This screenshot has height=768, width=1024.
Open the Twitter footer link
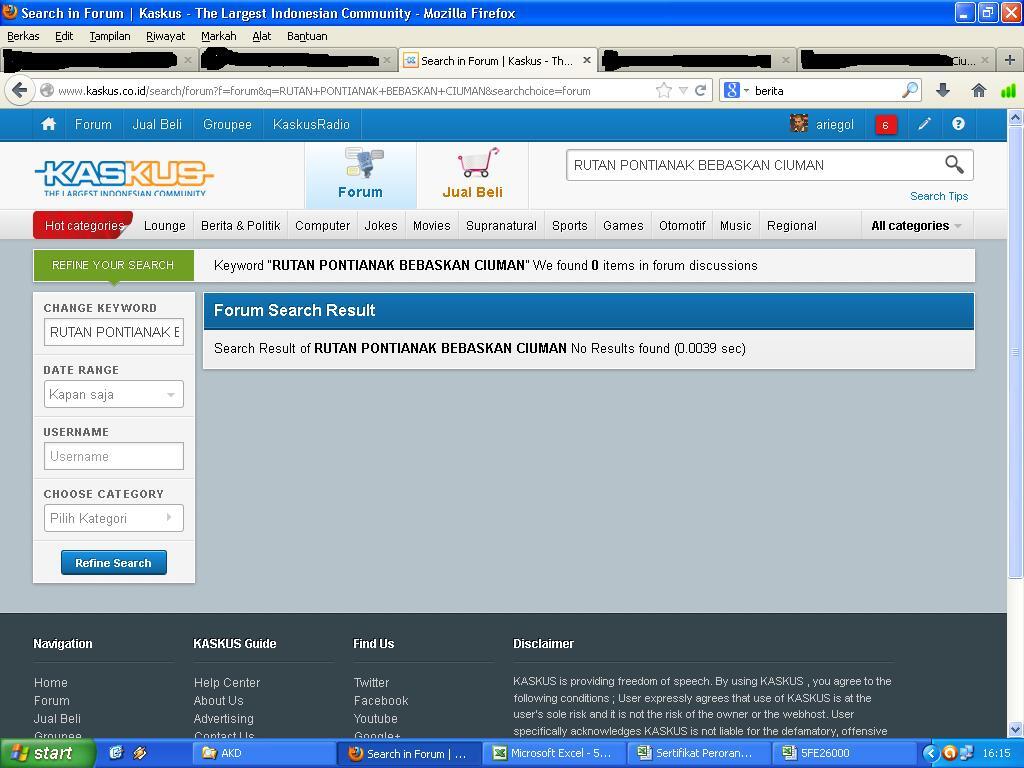[x=371, y=682]
